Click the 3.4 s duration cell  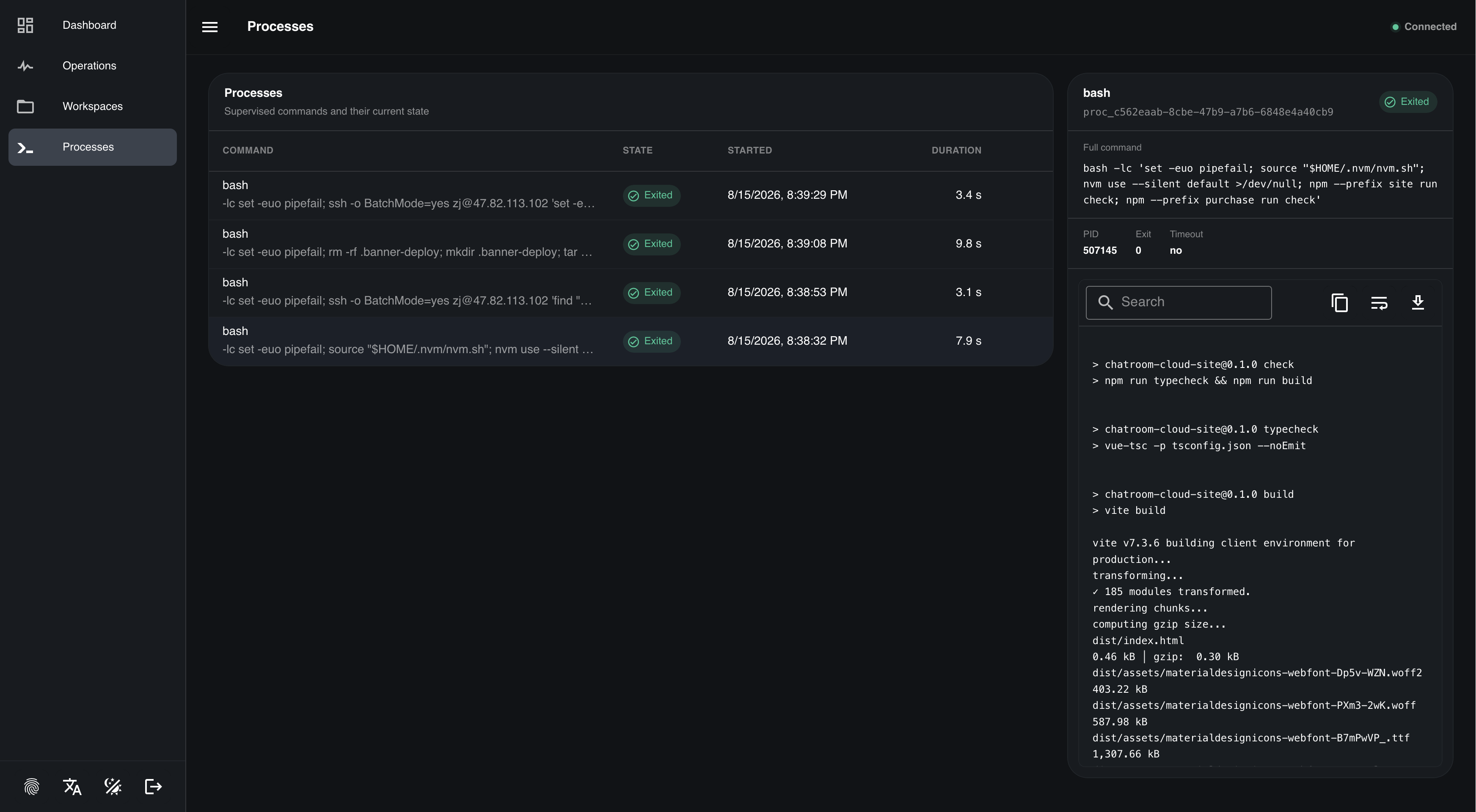(x=968, y=195)
